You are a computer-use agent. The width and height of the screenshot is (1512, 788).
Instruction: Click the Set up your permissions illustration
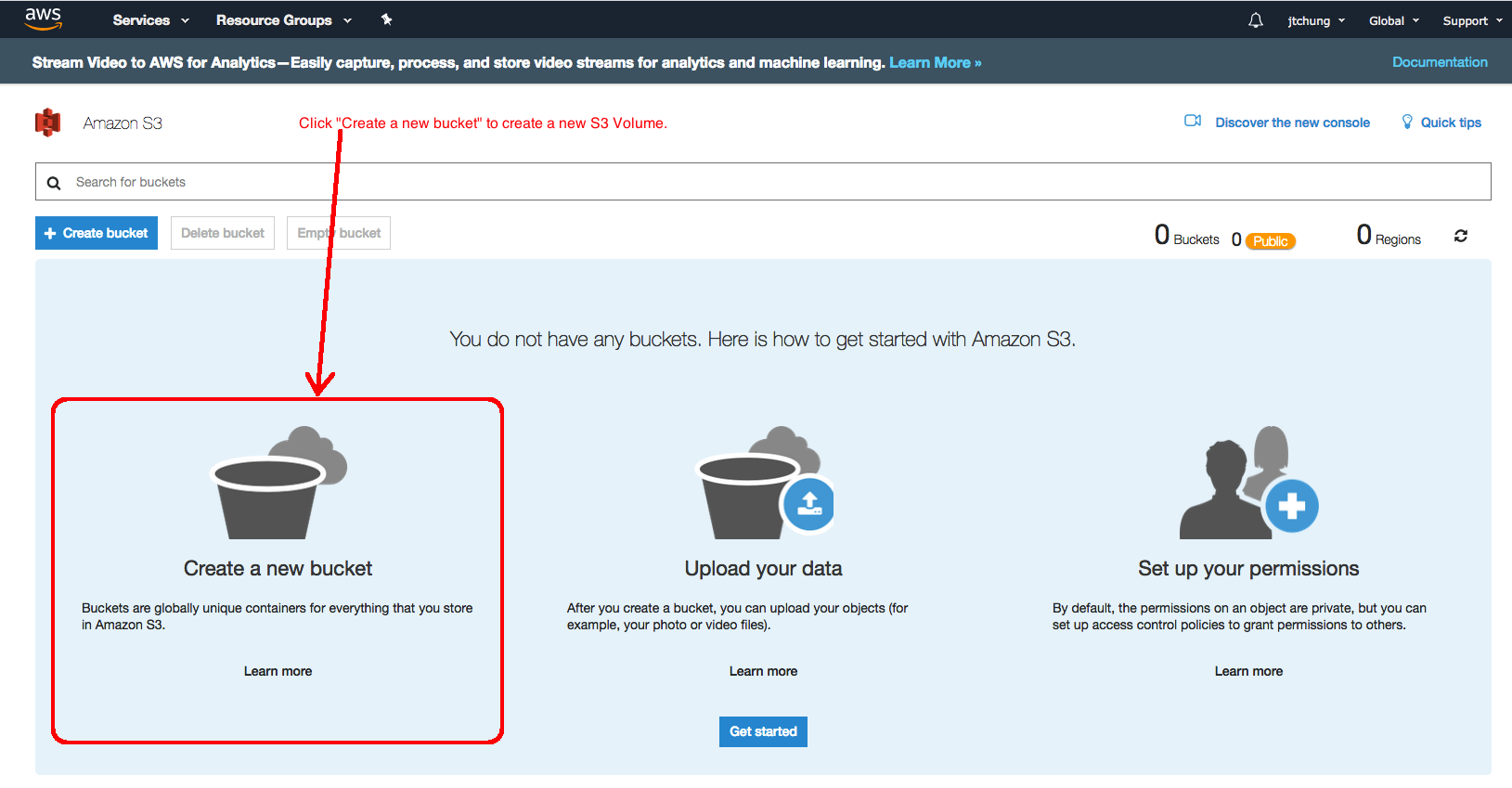coord(1249,483)
